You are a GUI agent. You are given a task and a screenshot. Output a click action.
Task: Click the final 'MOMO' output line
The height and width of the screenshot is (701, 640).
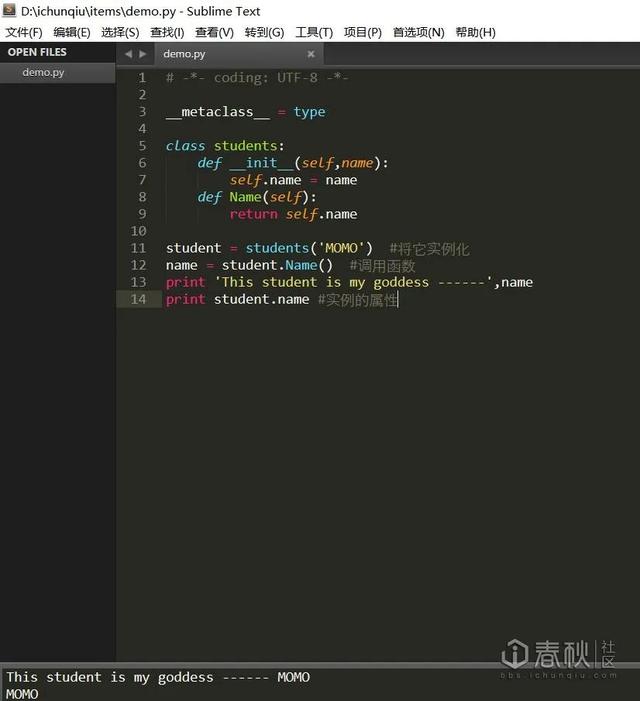click(22, 693)
